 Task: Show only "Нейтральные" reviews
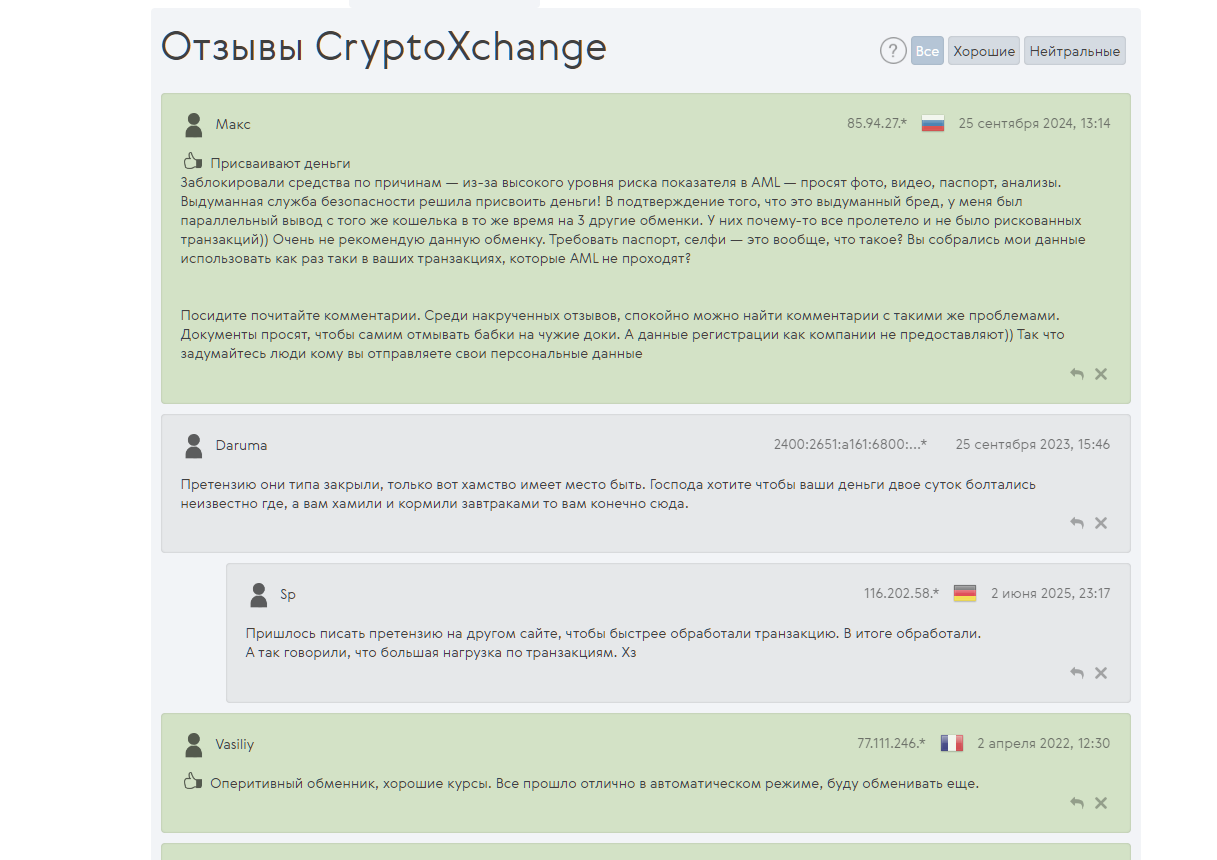click(x=1075, y=51)
